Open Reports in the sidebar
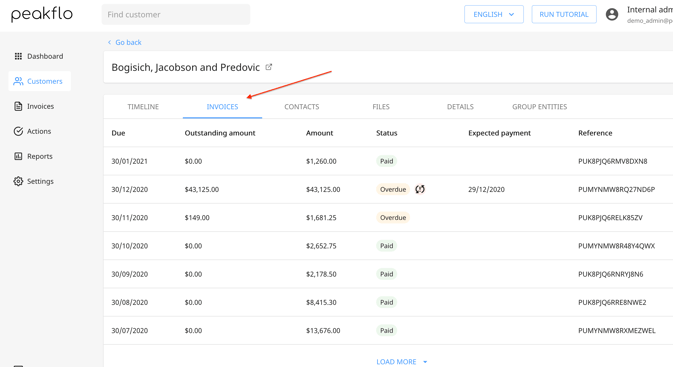 coord(39,156)
